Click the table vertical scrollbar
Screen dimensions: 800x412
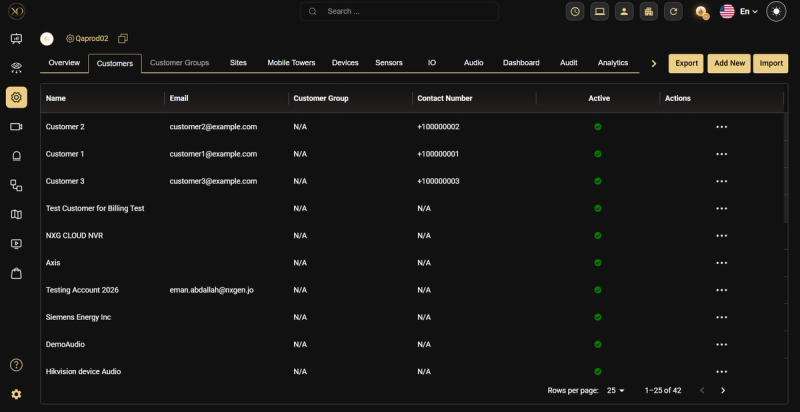786,168
